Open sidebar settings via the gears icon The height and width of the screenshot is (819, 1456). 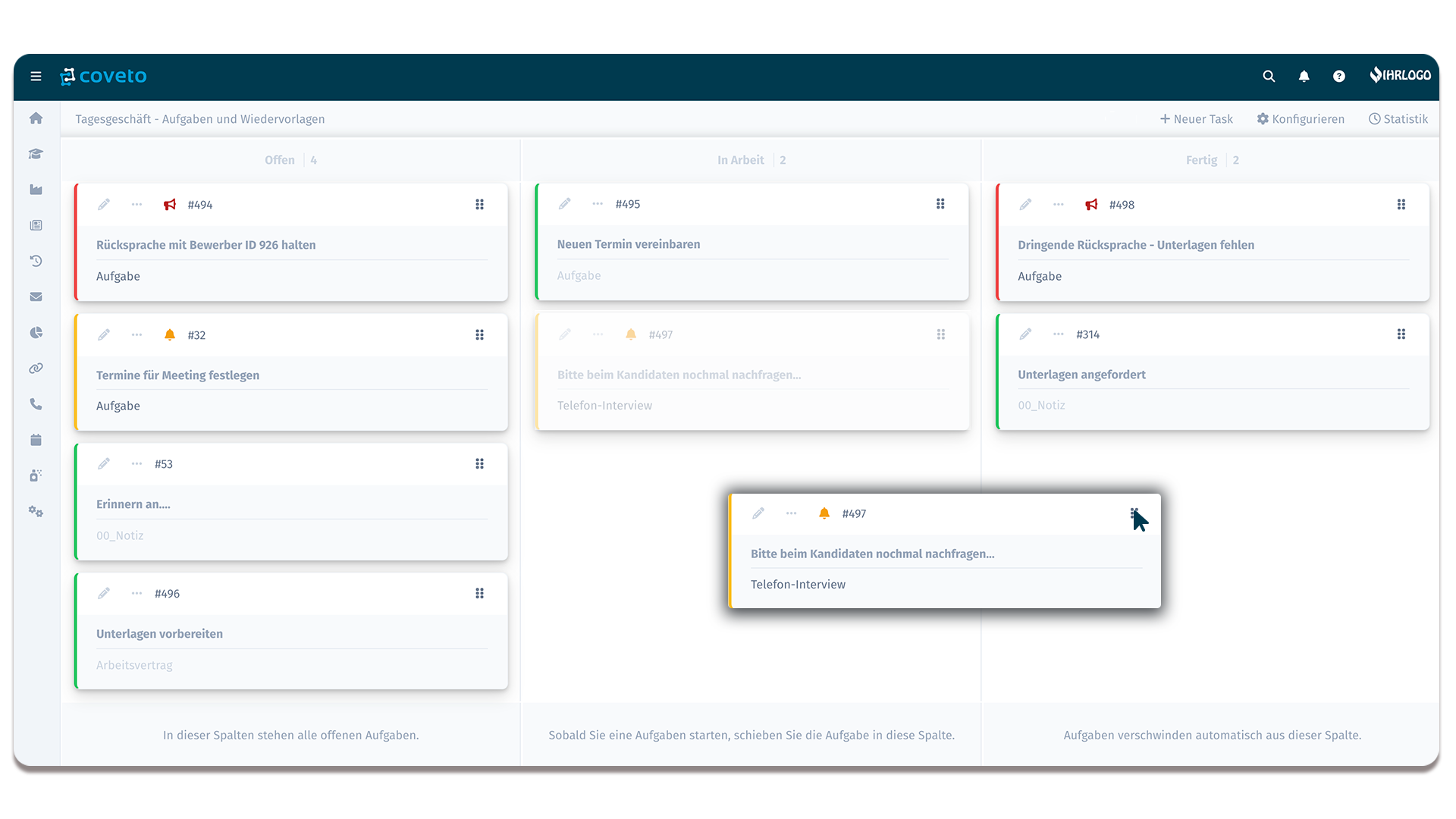pyautogui.click(x=36, y=512)
